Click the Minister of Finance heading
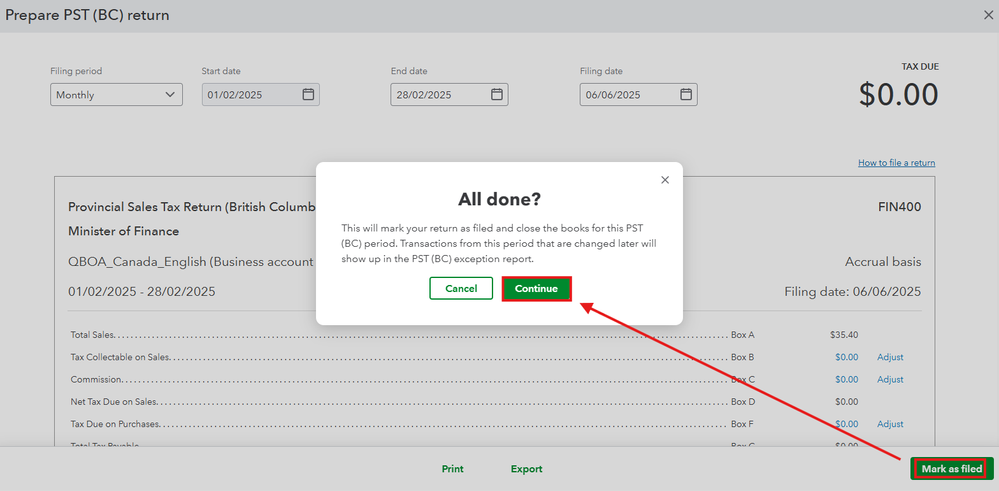999x491 pixels. (124, 231)
